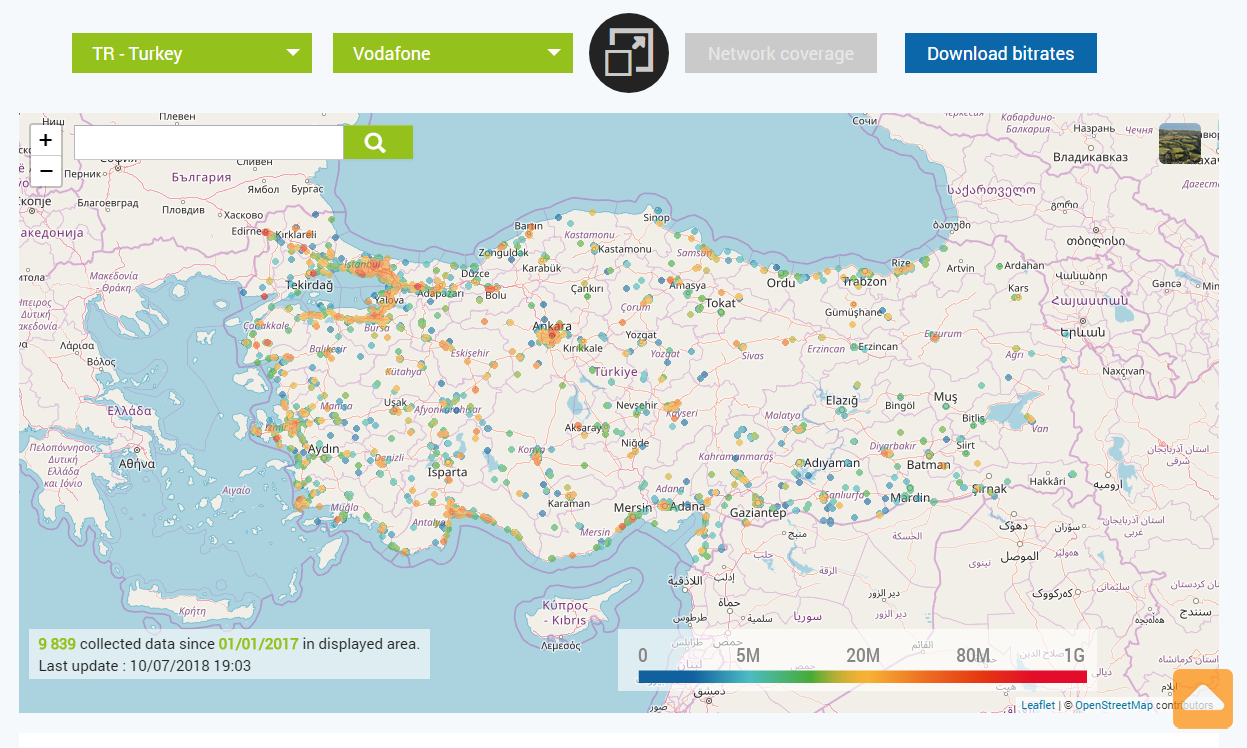Click the Ankara label on the map
Viewport: 1247px width, 748px height.
tap(552, 327)
